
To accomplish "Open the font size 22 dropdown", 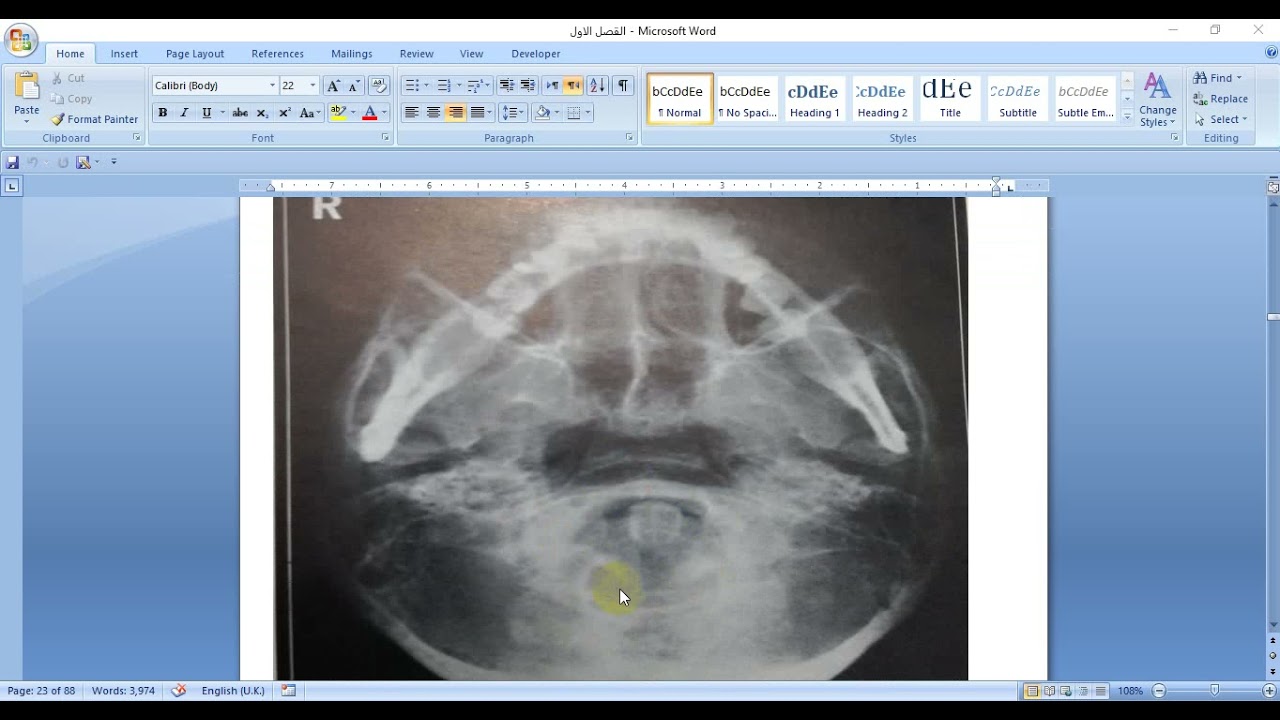I will tap(312, 86).
